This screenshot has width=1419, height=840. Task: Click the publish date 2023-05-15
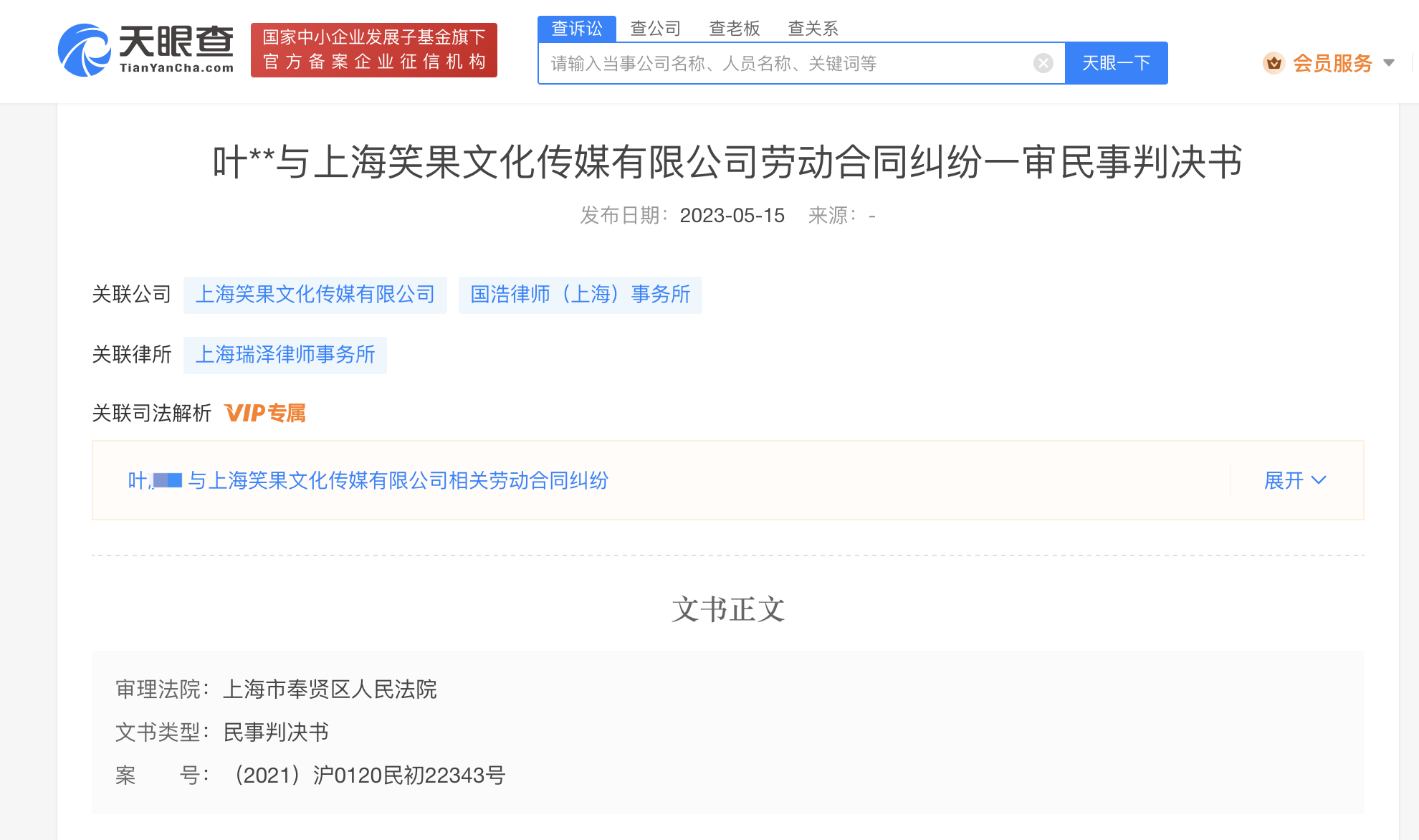point(732,216)
